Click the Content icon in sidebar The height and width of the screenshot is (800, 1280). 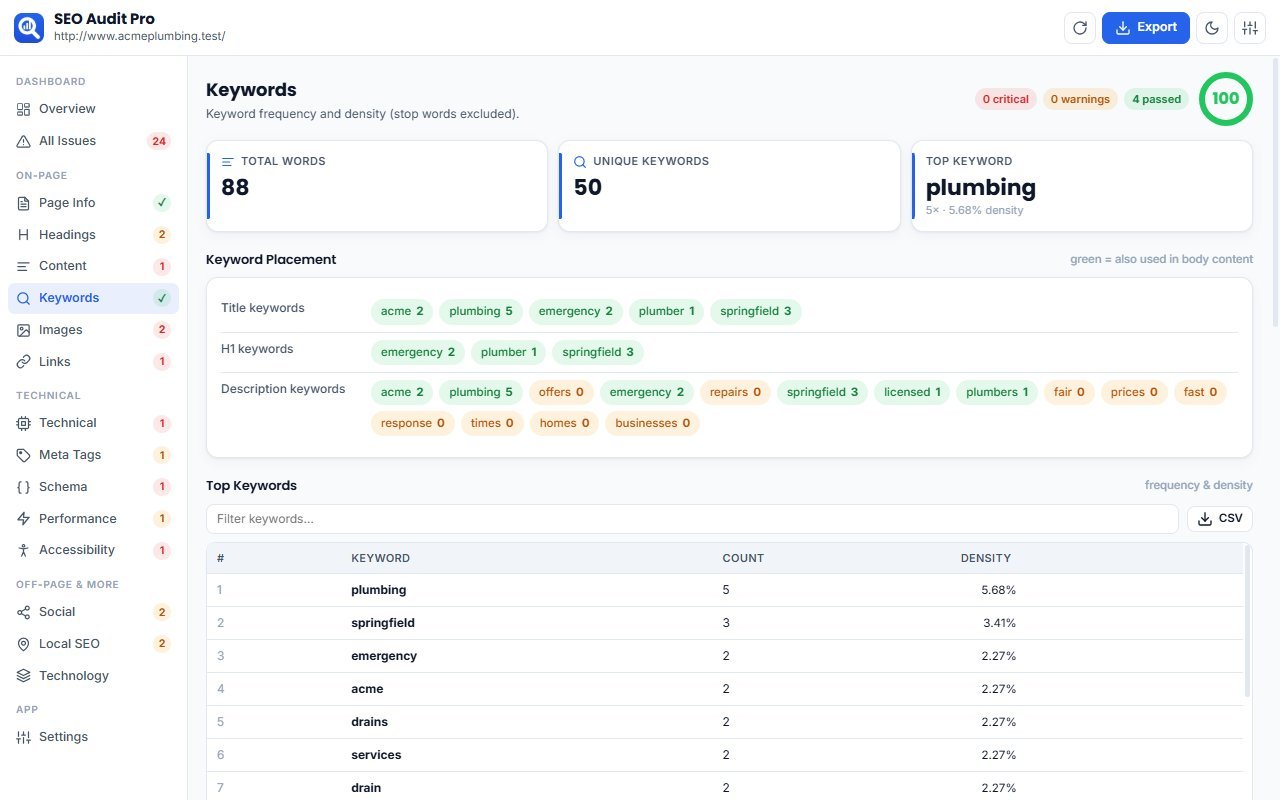(x=24, y=266)
